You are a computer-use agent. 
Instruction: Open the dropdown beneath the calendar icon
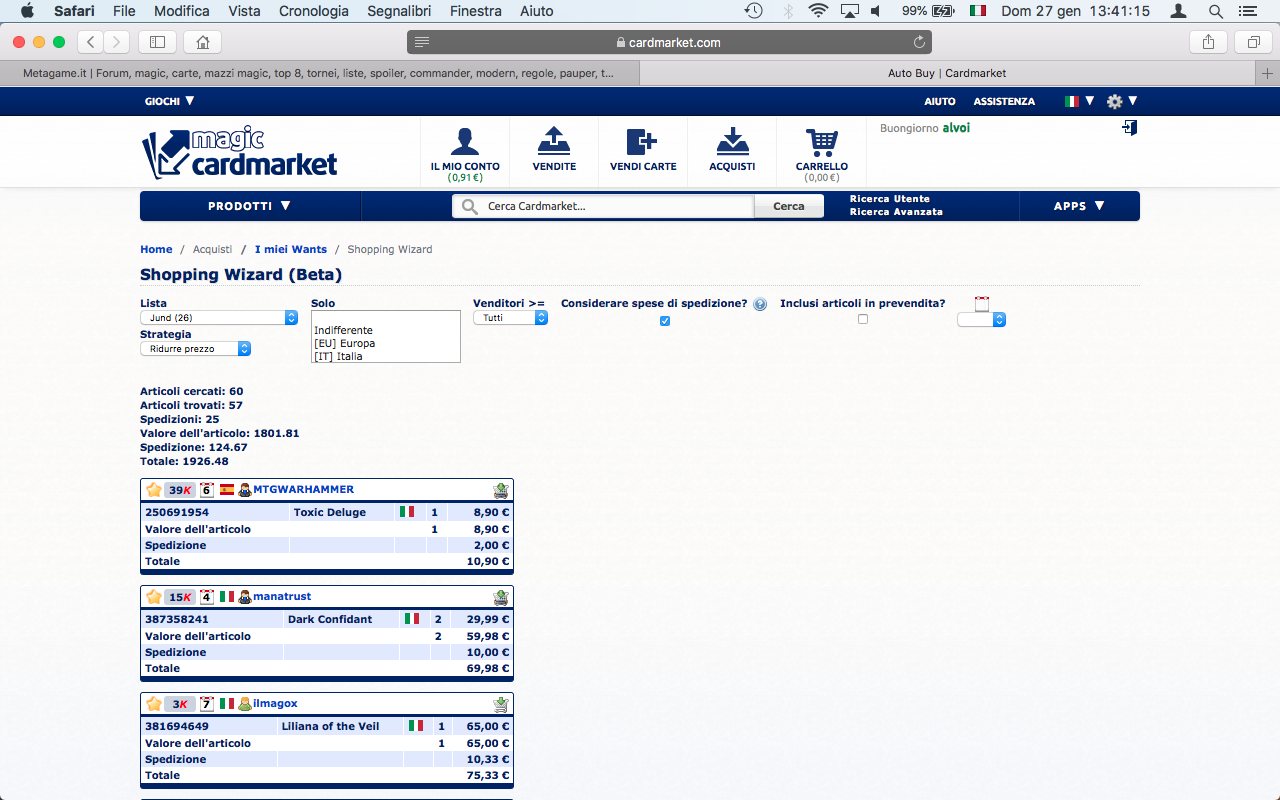[981, 320]
